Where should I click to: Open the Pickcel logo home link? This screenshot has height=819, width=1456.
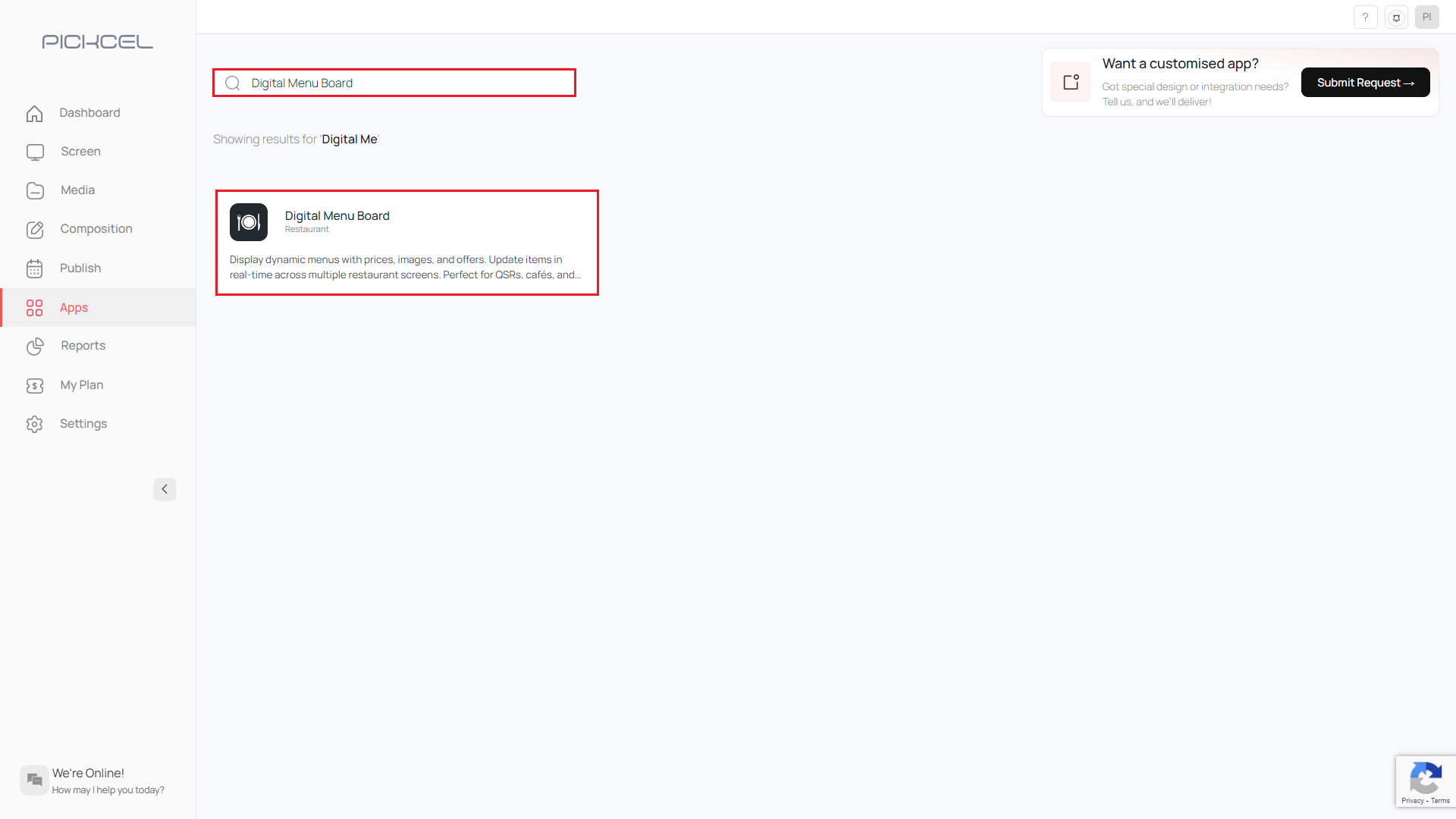(x=97, y=42)
